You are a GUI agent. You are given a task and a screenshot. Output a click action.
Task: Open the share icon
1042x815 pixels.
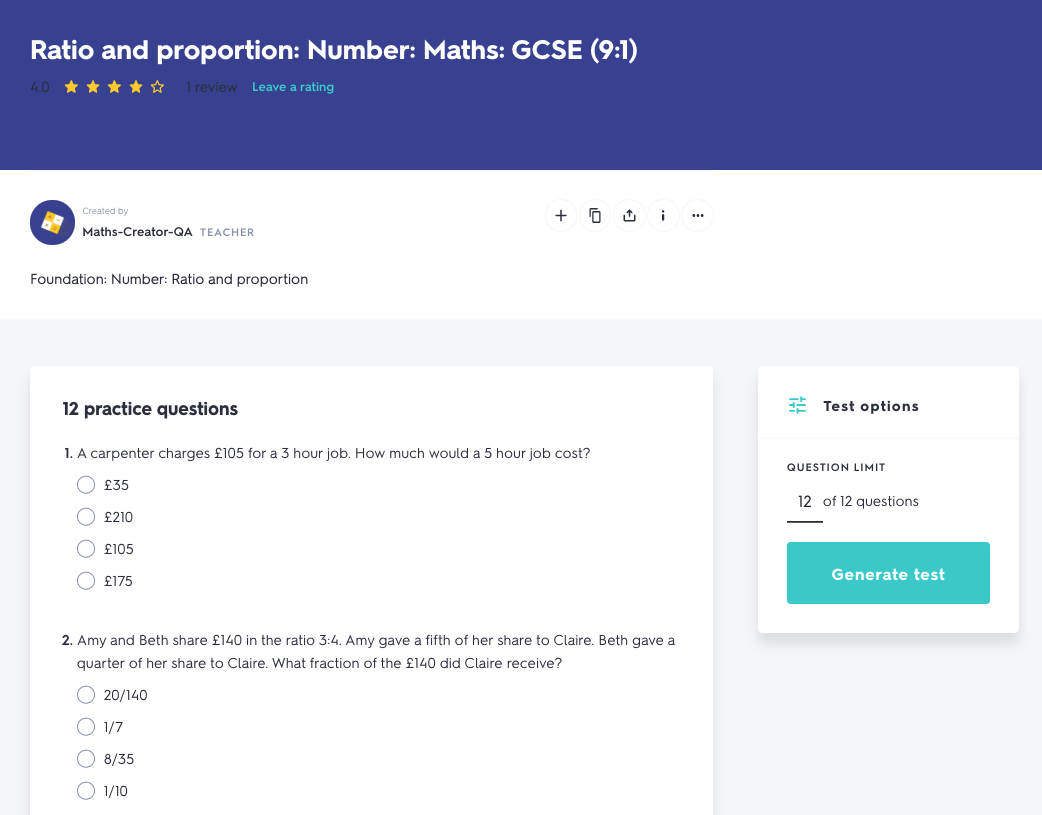[x=629, y=215]
